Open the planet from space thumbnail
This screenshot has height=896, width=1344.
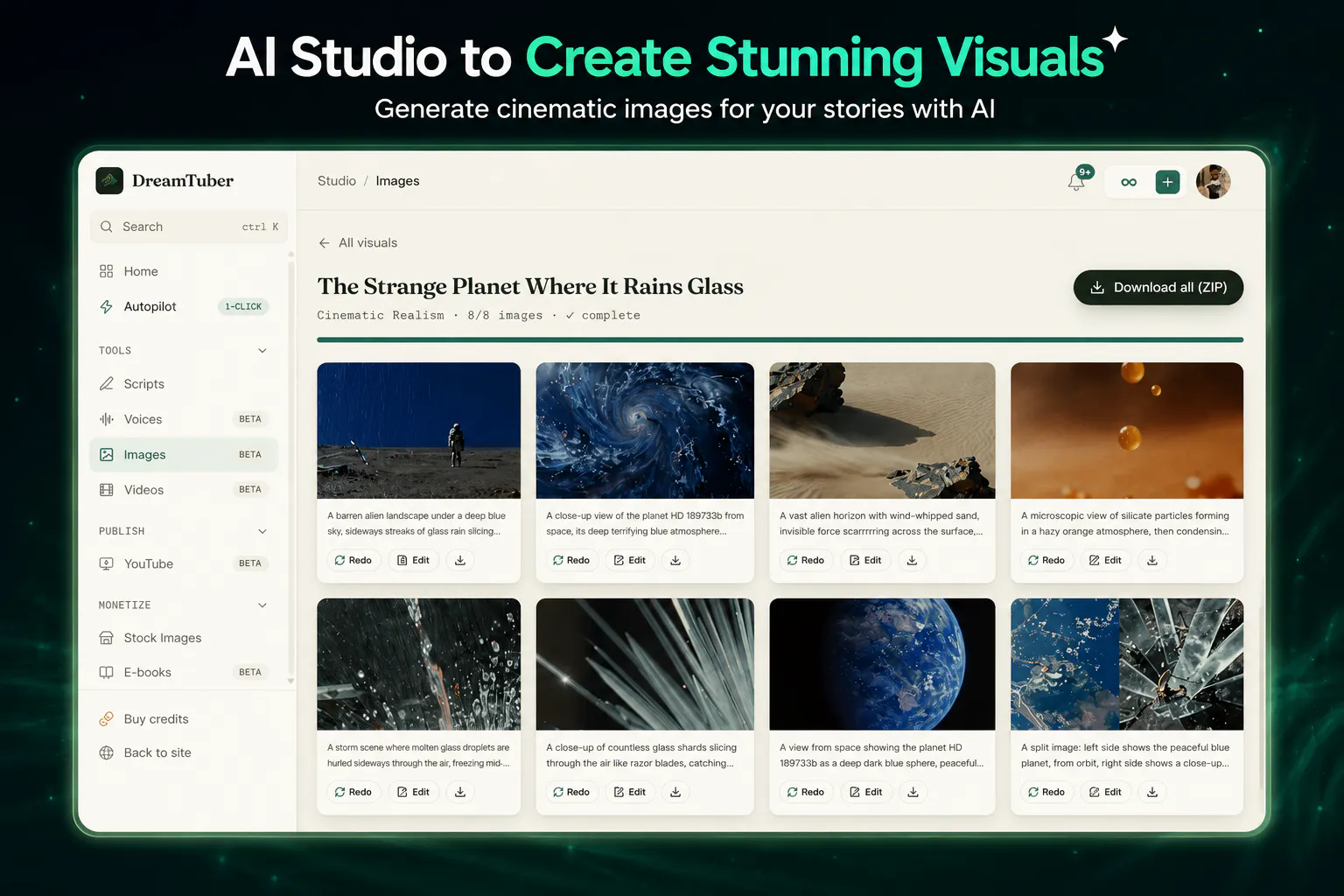pyautogui.click(x=882, y=664)
